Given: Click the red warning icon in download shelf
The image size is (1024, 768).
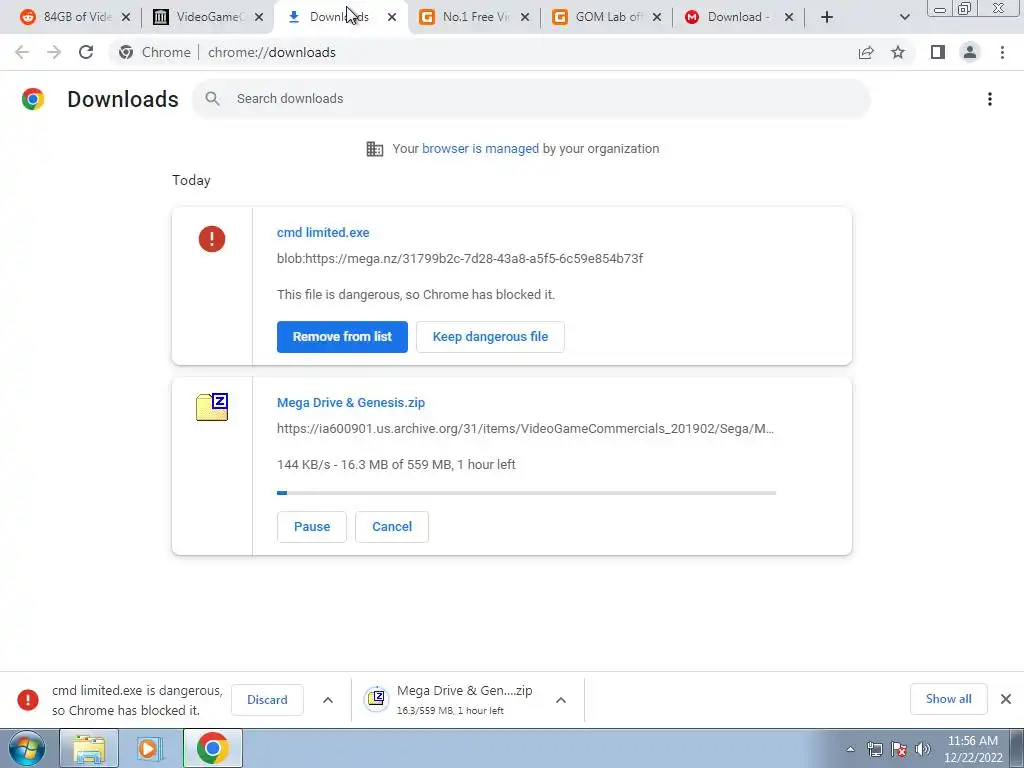Looking at the screenshot, I should click(27, 699).
